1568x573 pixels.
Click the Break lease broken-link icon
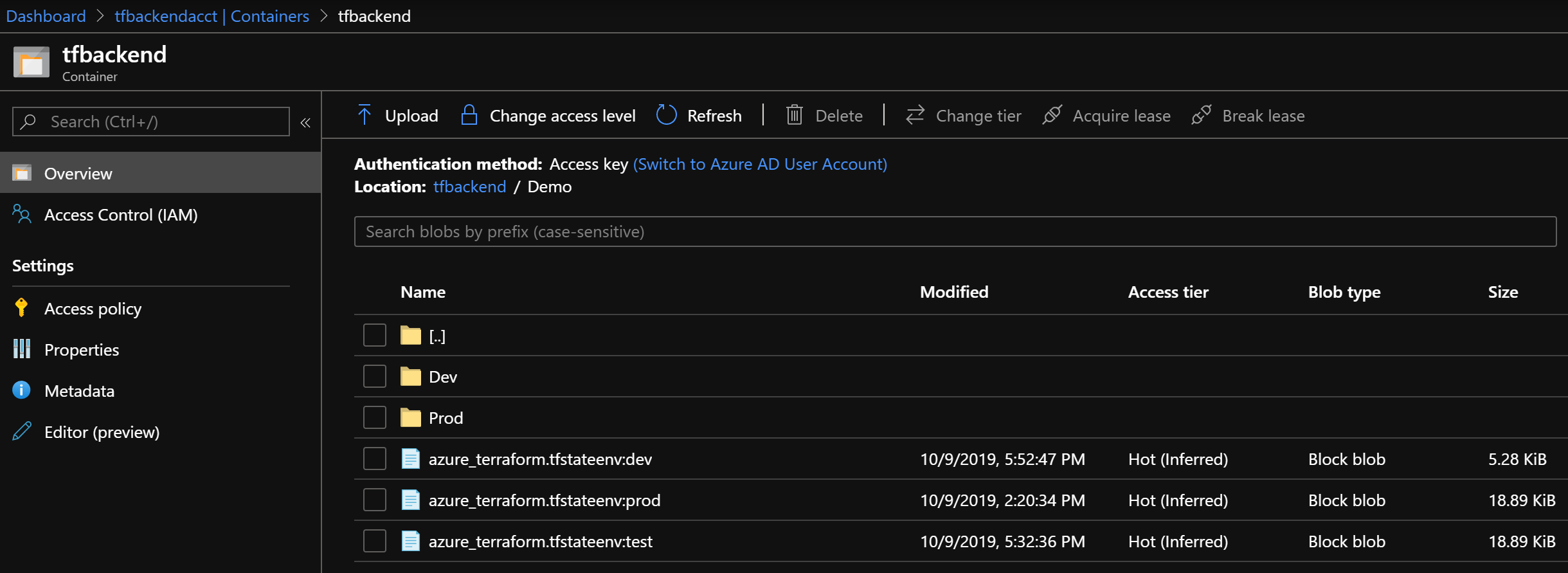pos(1201,115)
